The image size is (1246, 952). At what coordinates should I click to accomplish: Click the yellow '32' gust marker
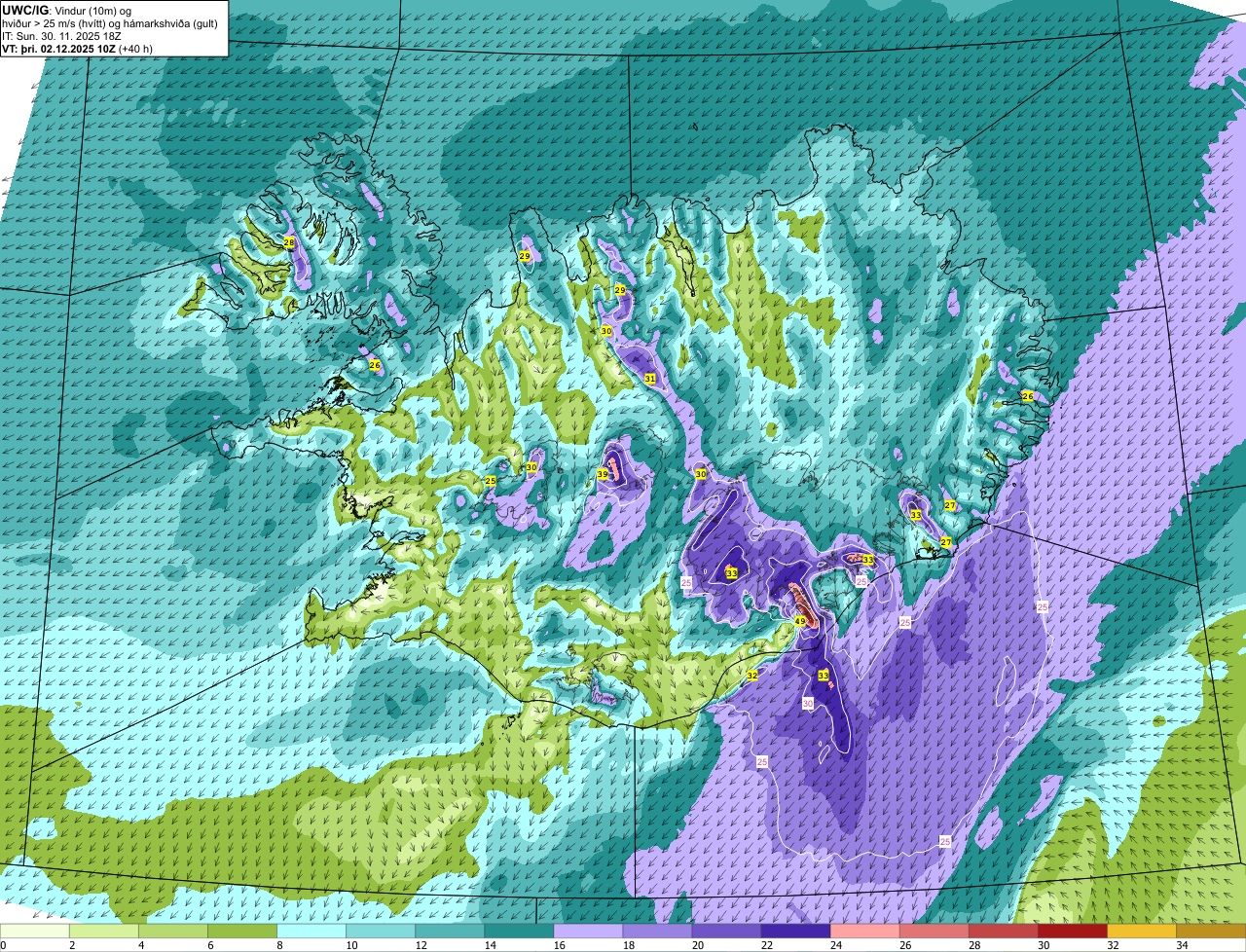[x=752, y=675]
